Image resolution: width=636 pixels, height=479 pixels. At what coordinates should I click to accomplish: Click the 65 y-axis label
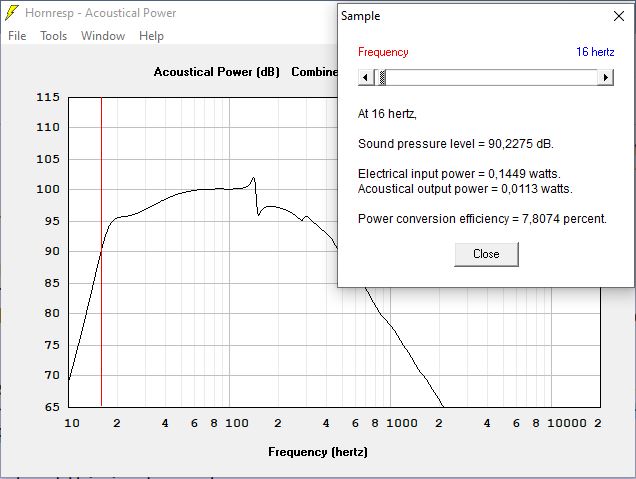click(52, 407)
